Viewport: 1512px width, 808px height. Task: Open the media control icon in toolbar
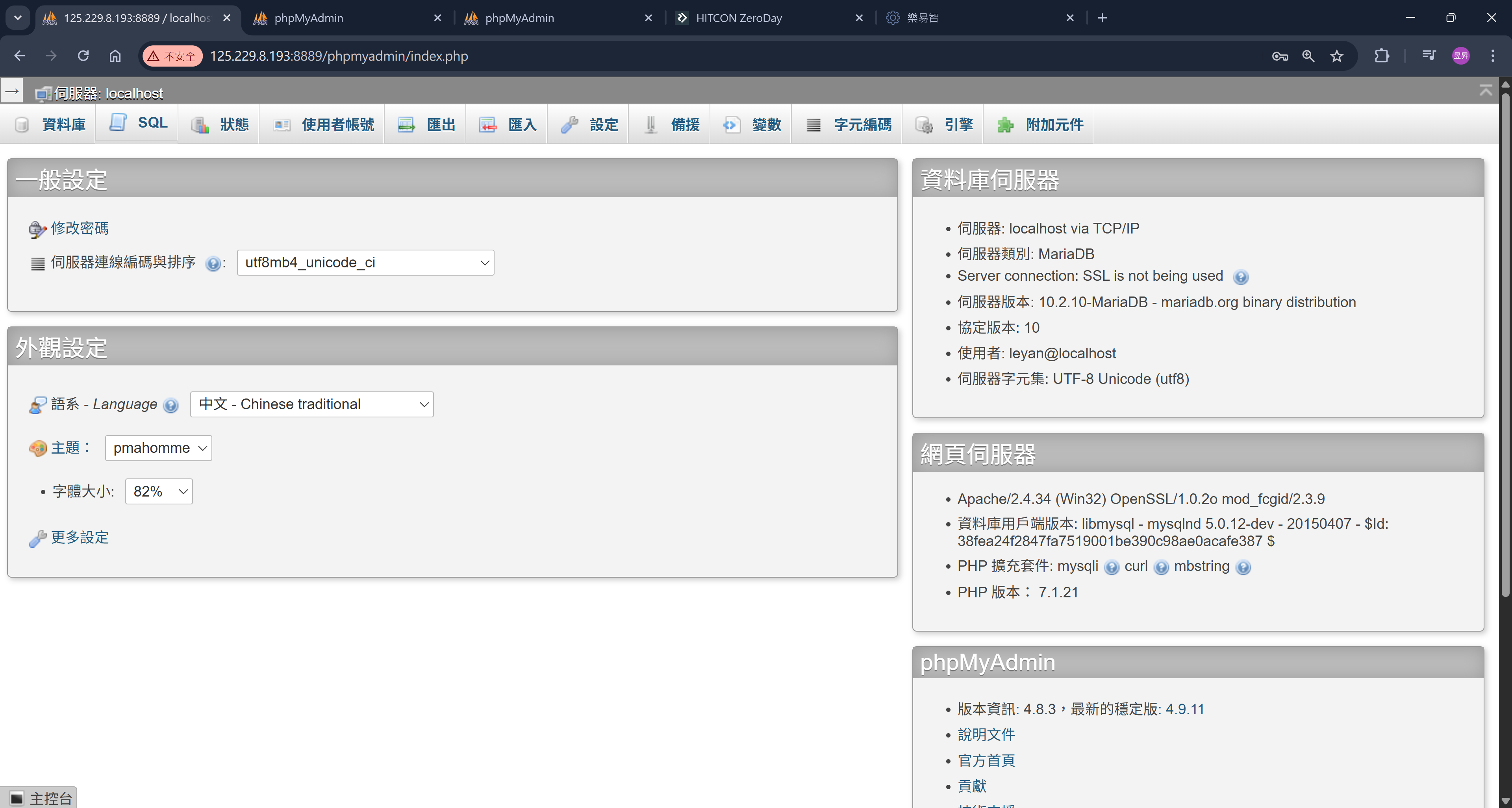[x=1429, y=56]
